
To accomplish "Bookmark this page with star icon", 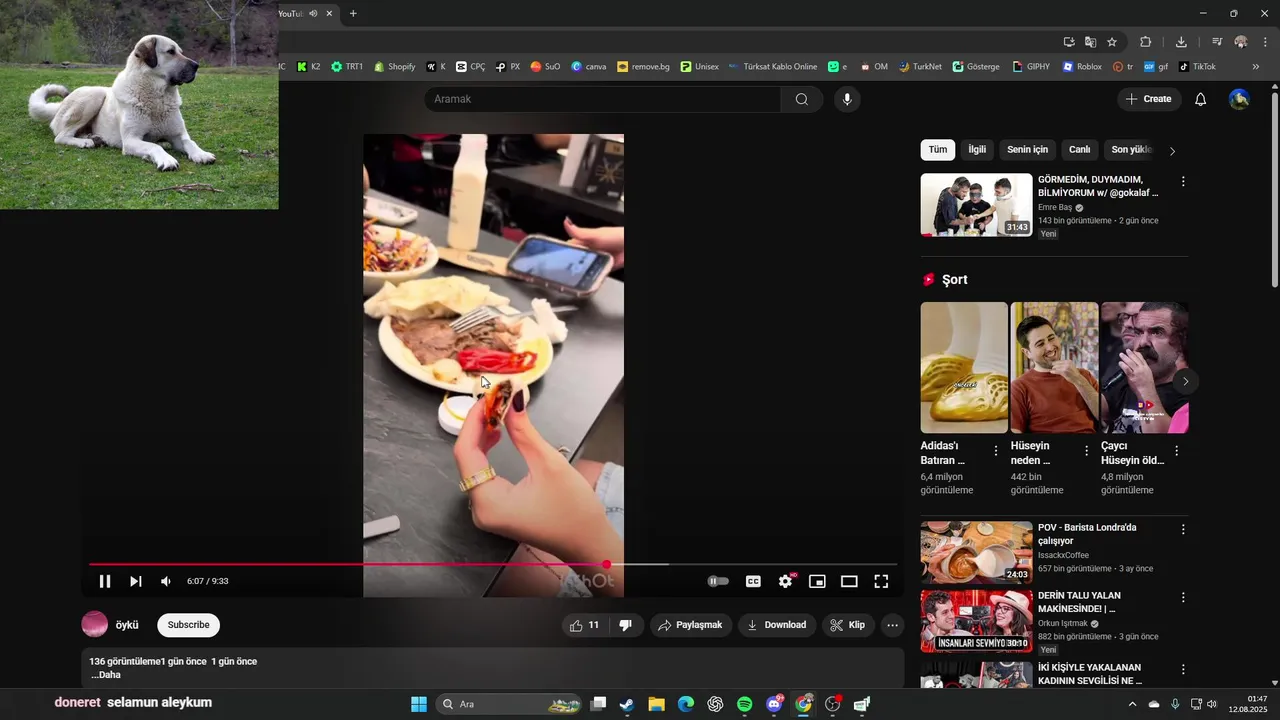I will coord(1112,42).
